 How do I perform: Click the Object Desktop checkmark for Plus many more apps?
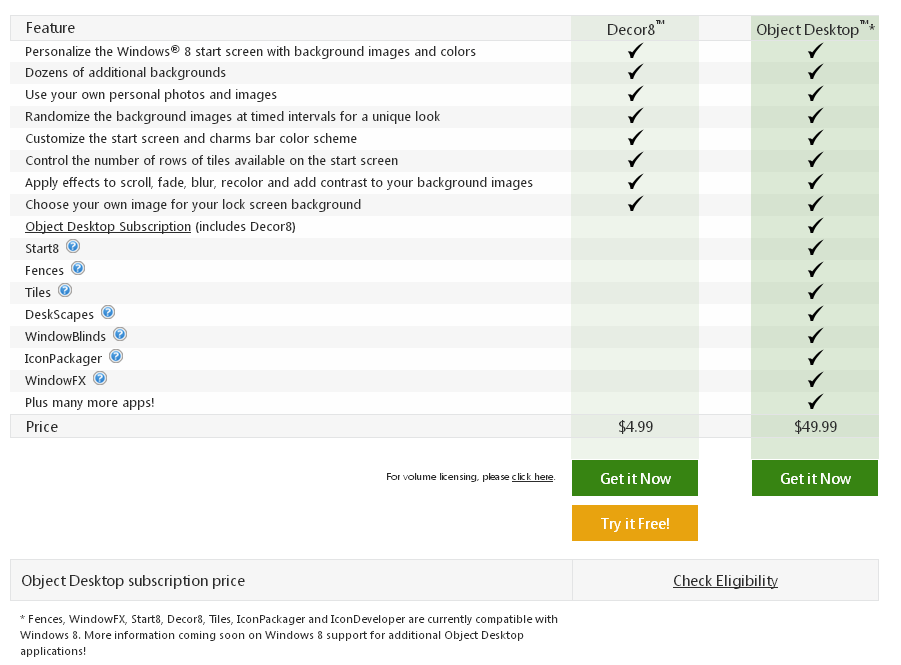point(815,401)
